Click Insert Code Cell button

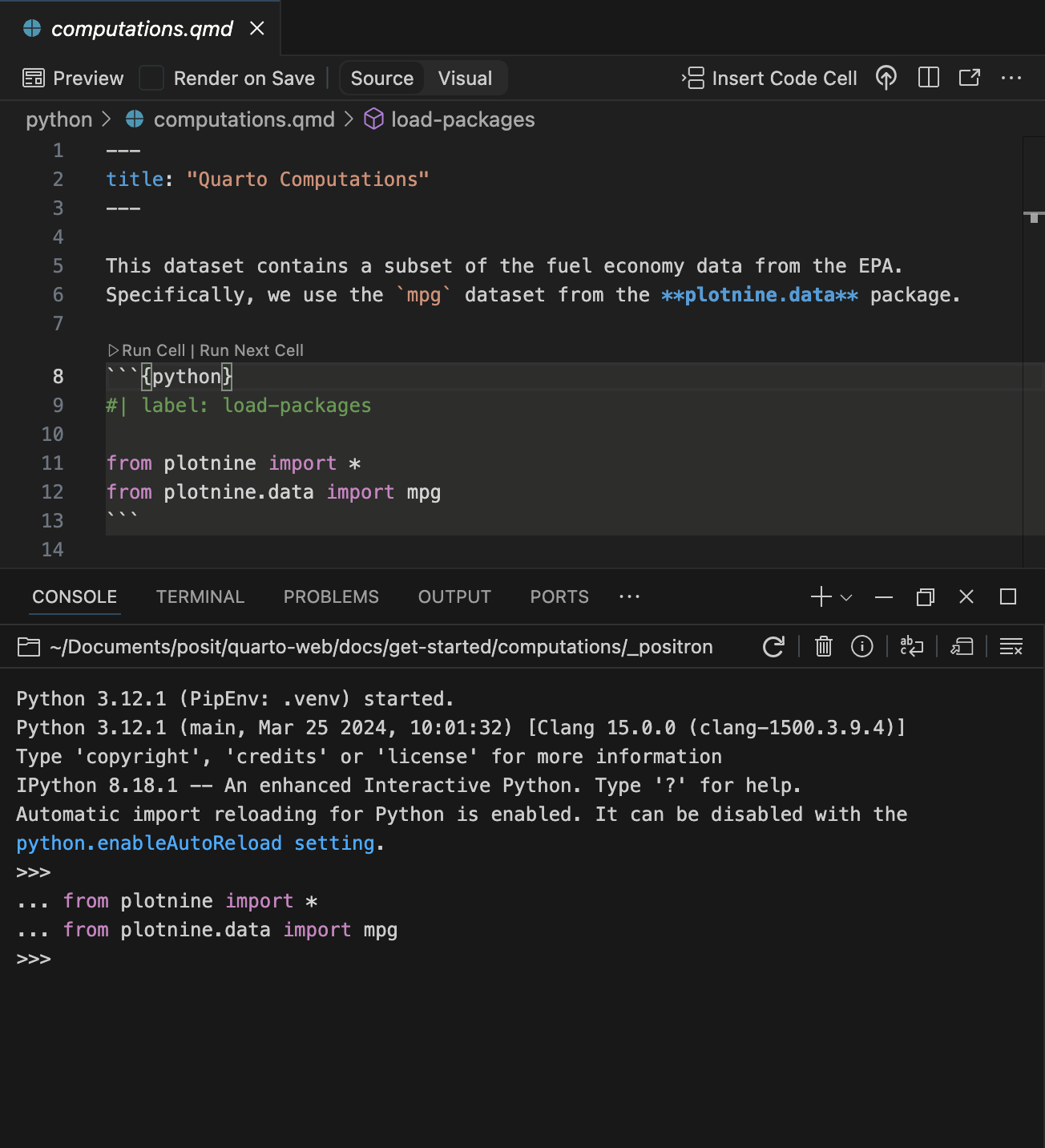point(769,79)
